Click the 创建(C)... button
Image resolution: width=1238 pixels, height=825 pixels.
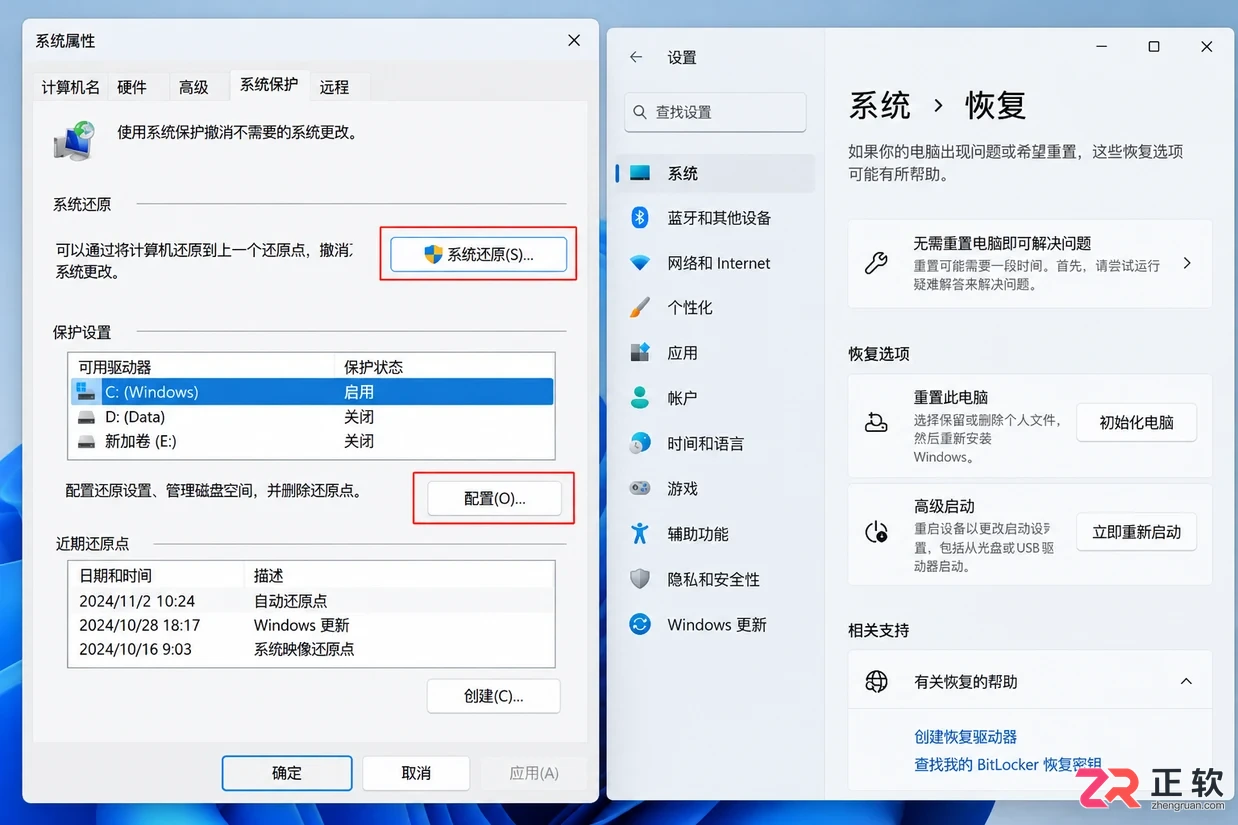click(494, 696)
